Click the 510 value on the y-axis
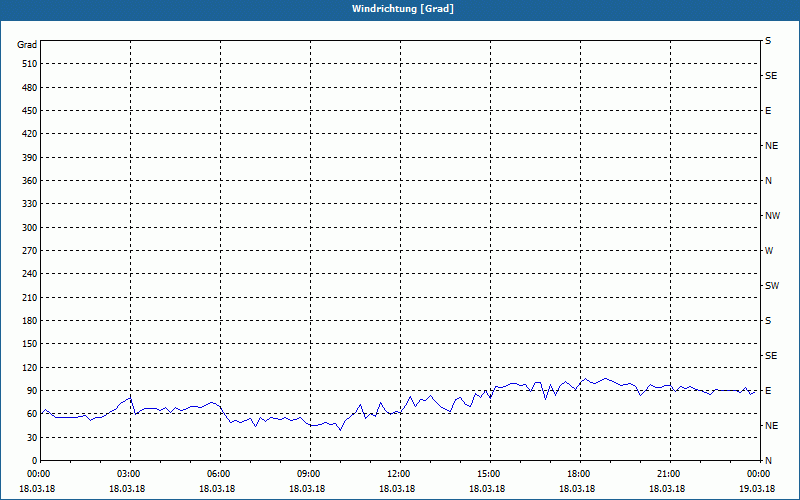800x500 pixels. [x=30, y=64]
